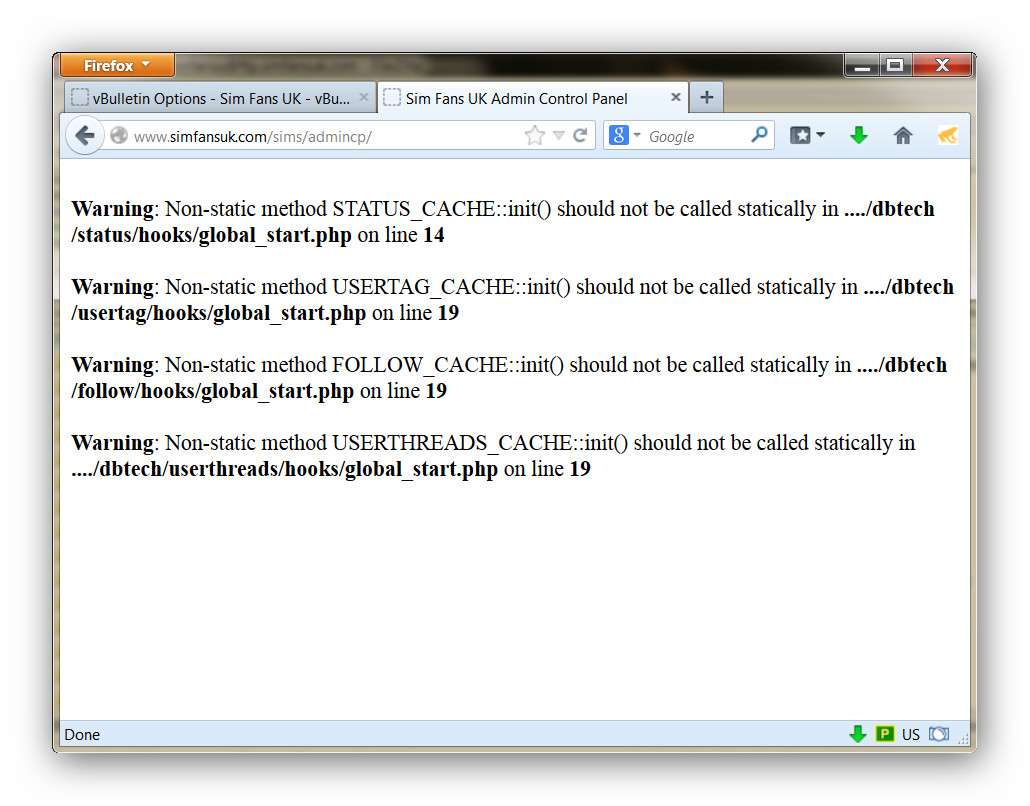Click the green download arrow in status bar
Image resolution: width=1030 pixels, height=806 pixels.
click(x=857, y=734)
